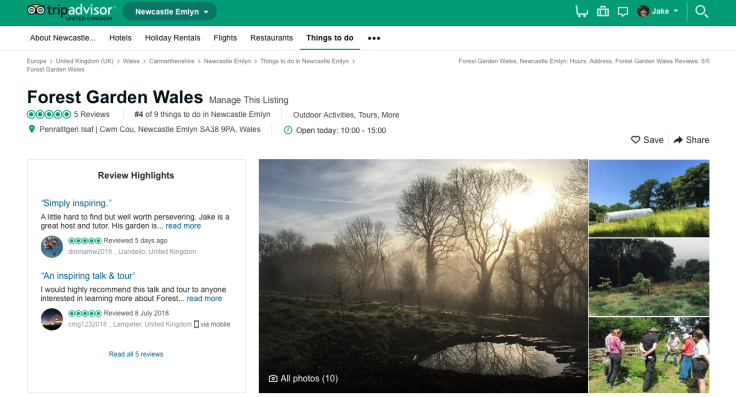736x397 pixels.
Task: Open the group of visitors thumbnail
Action: coord(649,355)
